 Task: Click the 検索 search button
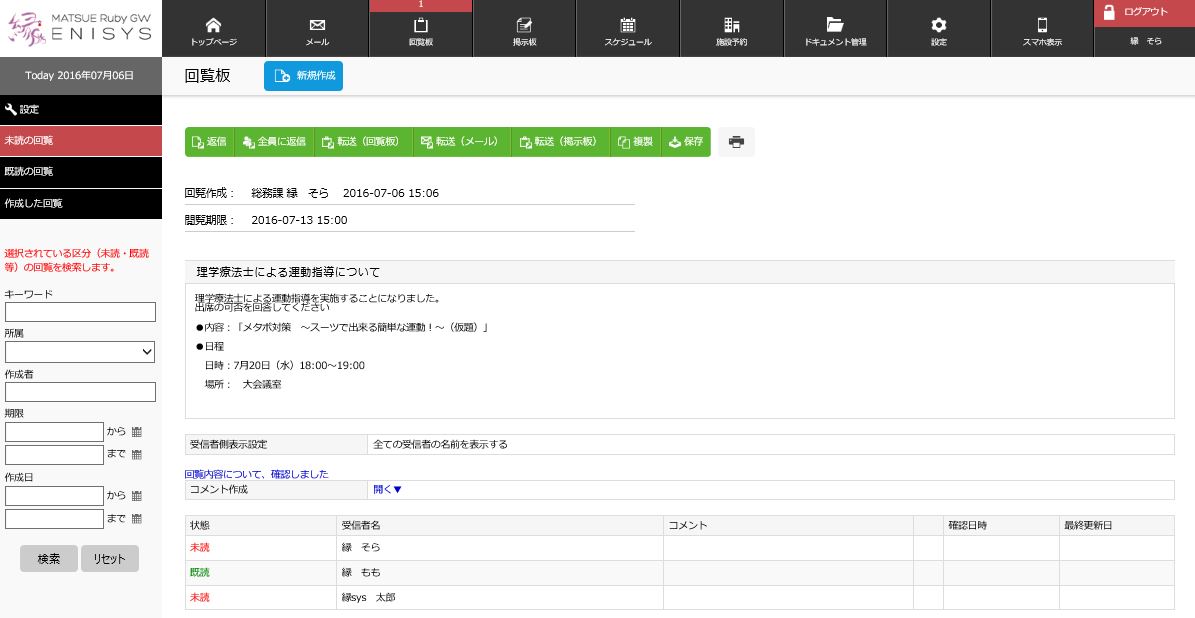click(49, 559)
